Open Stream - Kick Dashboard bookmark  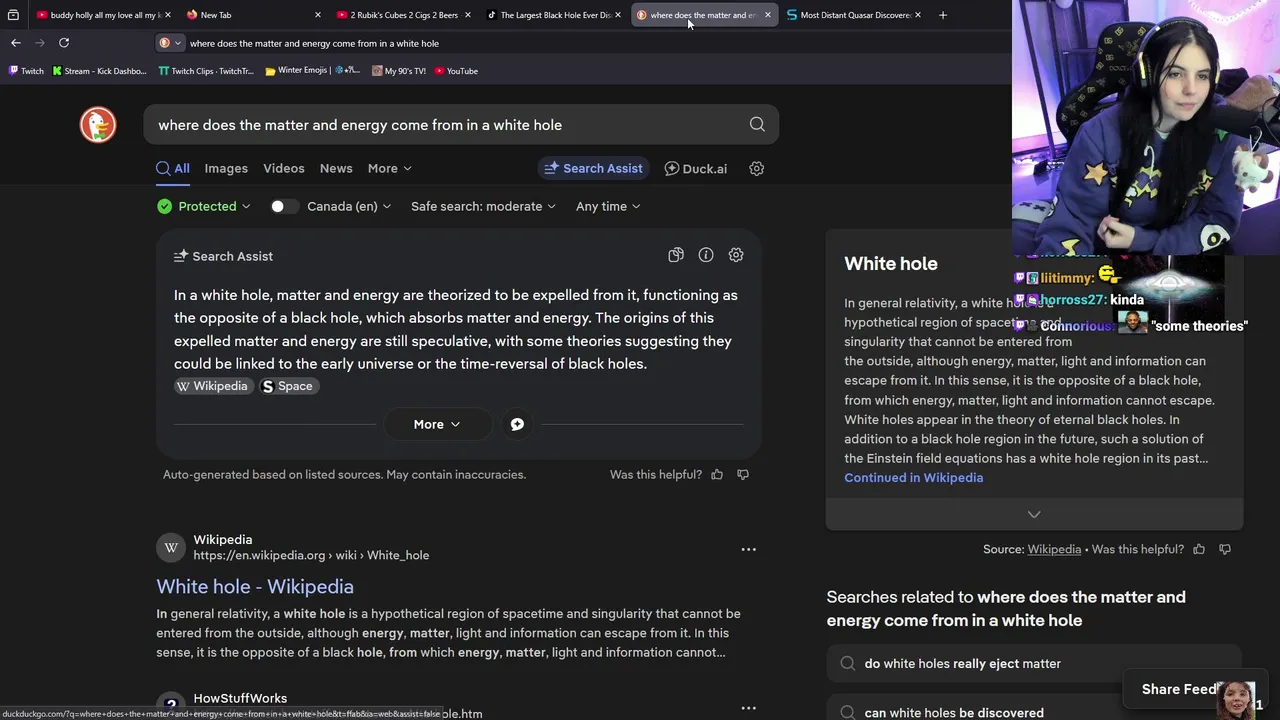click(99, 71)
